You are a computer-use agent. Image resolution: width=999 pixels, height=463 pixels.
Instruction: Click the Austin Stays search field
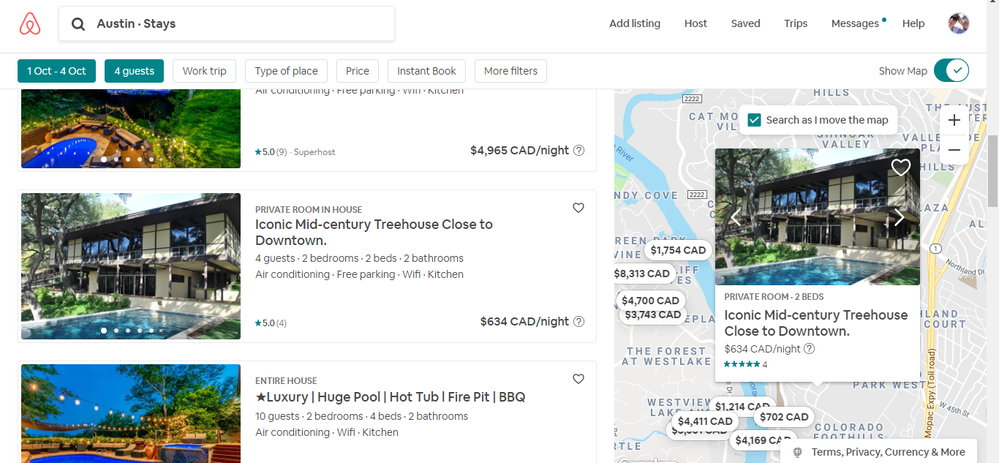pyautogui.click(x=226, y=24)
